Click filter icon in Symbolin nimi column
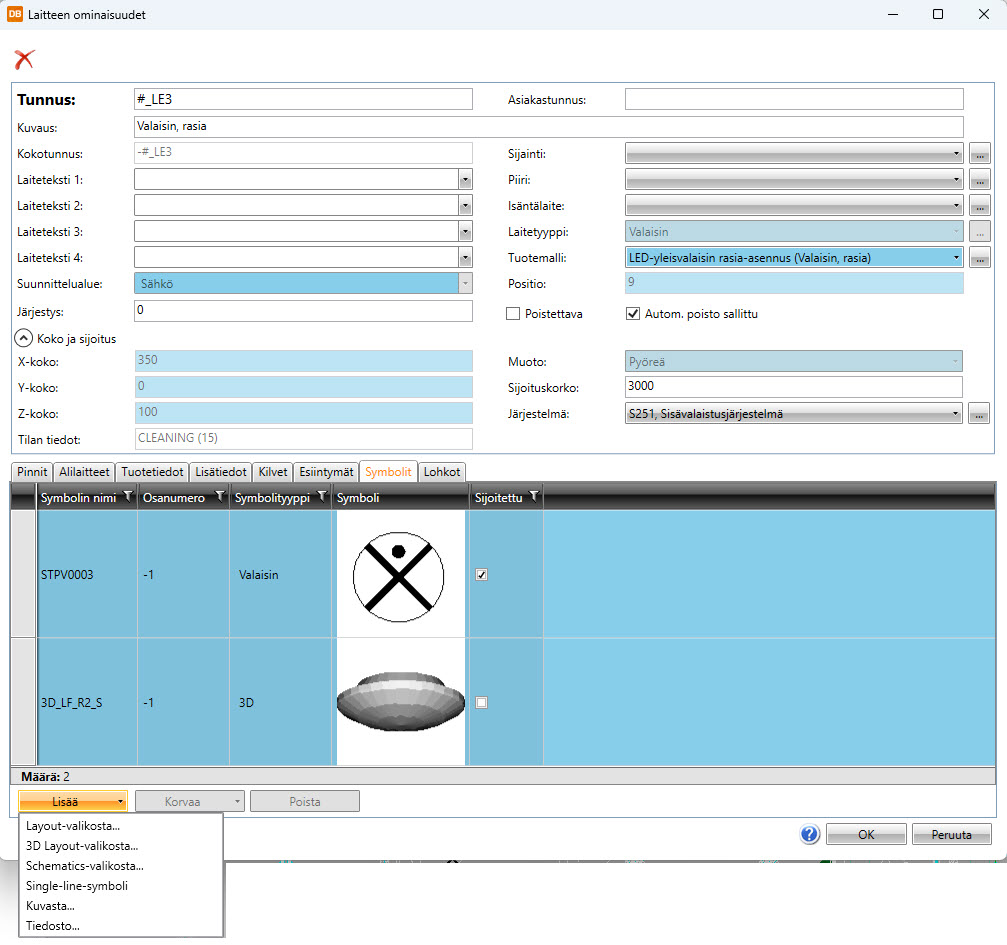This screenshot has width=1007, height=945. click(x=126, y=497)
